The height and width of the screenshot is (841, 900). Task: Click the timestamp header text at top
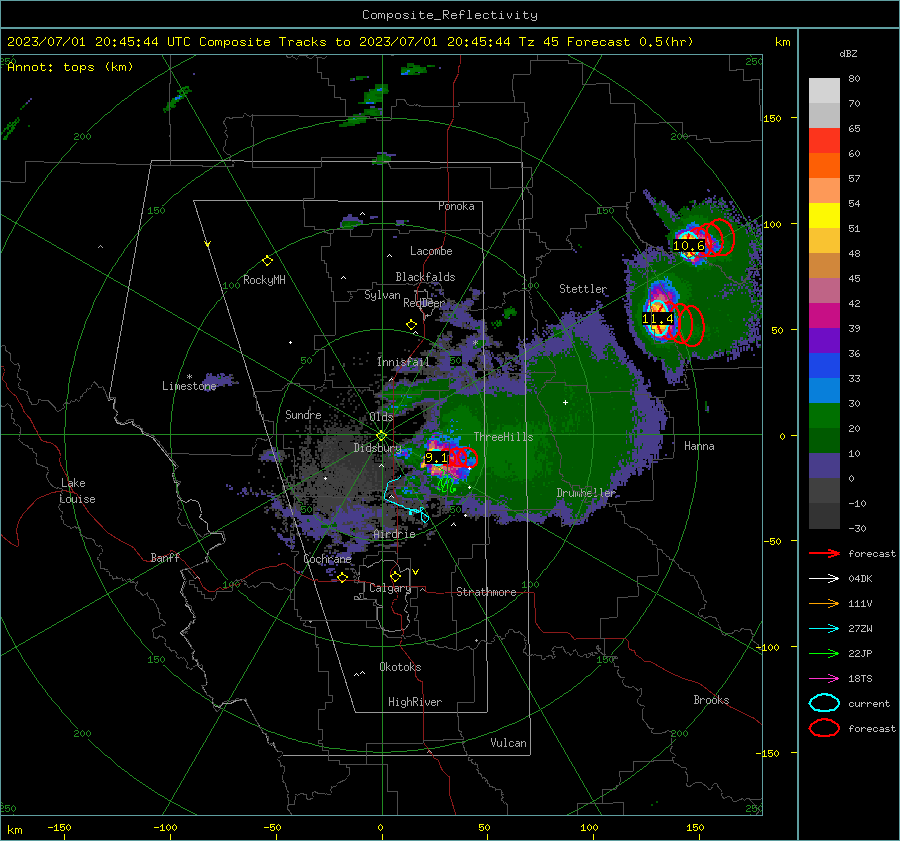click(350, 42)
